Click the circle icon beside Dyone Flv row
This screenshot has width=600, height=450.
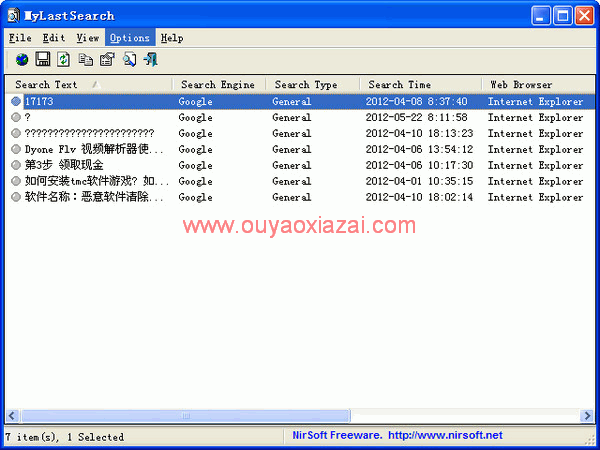[16, 149]
